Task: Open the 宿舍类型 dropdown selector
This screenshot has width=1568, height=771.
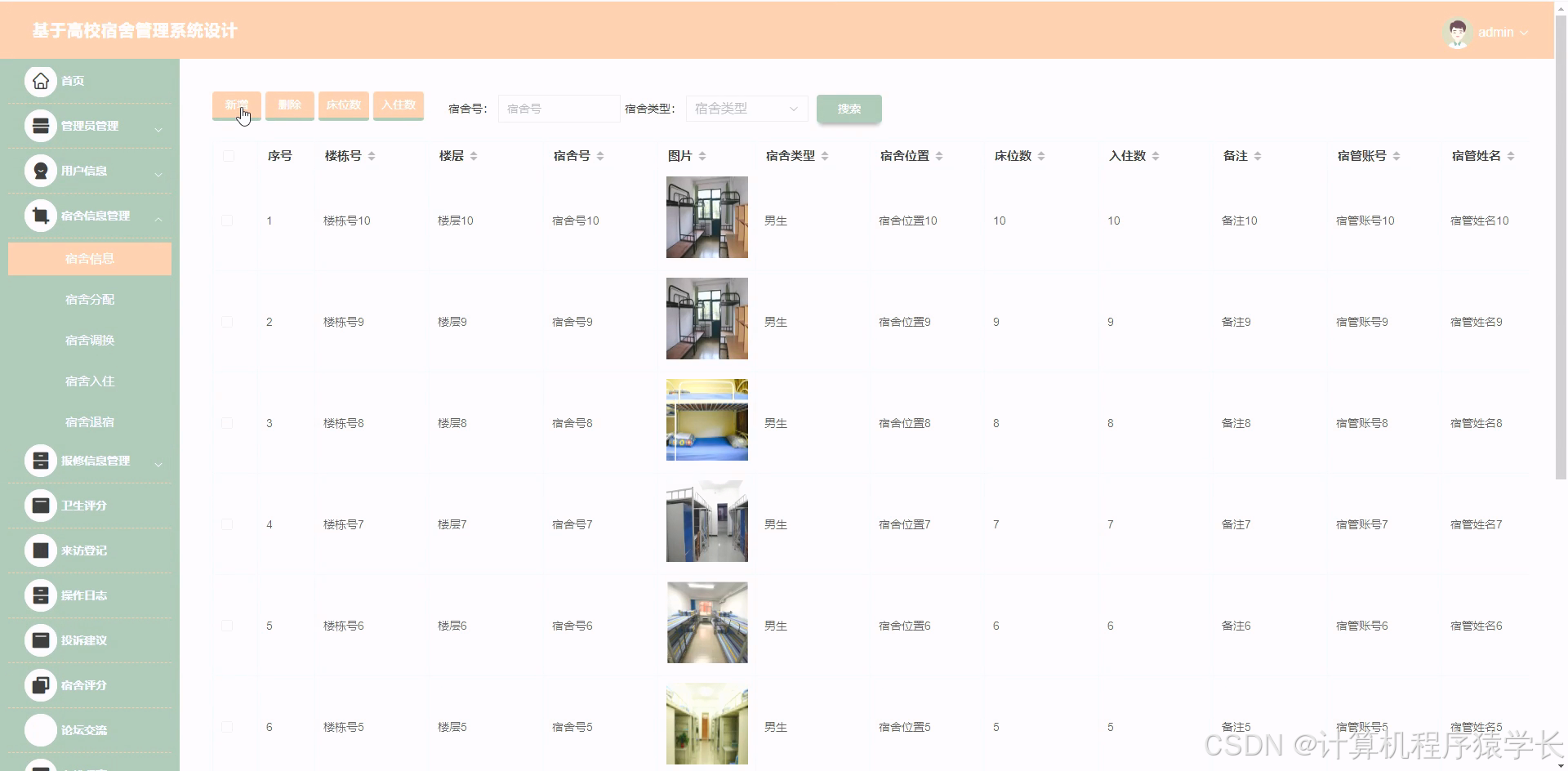Action: (x=745, y=108)
